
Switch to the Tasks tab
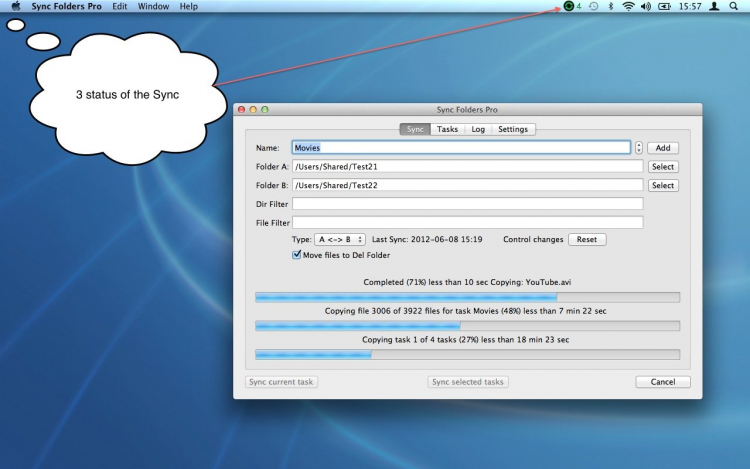448,129
